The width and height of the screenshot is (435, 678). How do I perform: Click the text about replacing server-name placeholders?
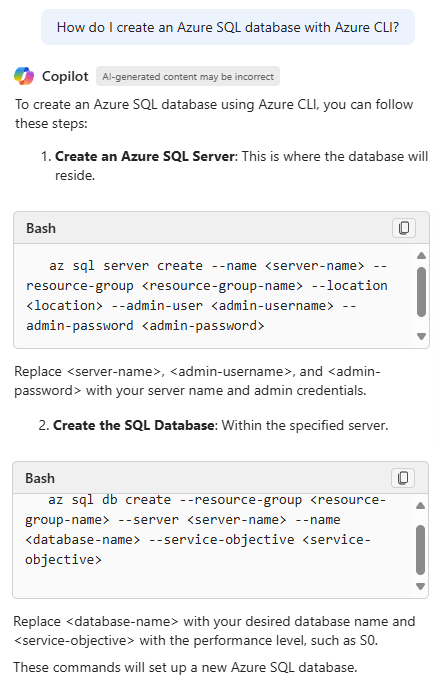[197, 381]
